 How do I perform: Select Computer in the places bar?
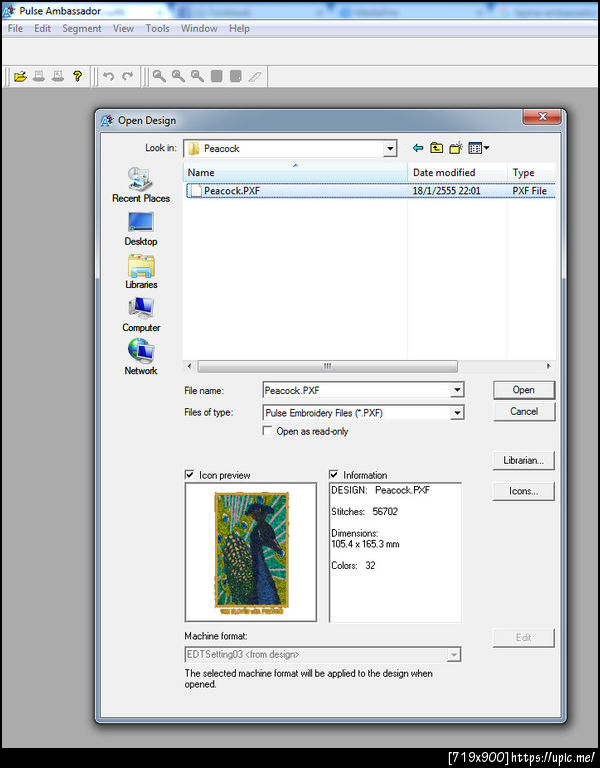click(141, 314)
